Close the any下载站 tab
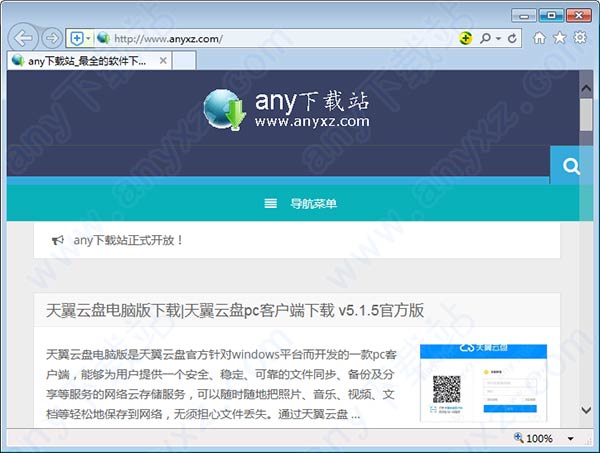Image resolution: width=600 pixels, height=453 pixels. click(x=163, y=60)
